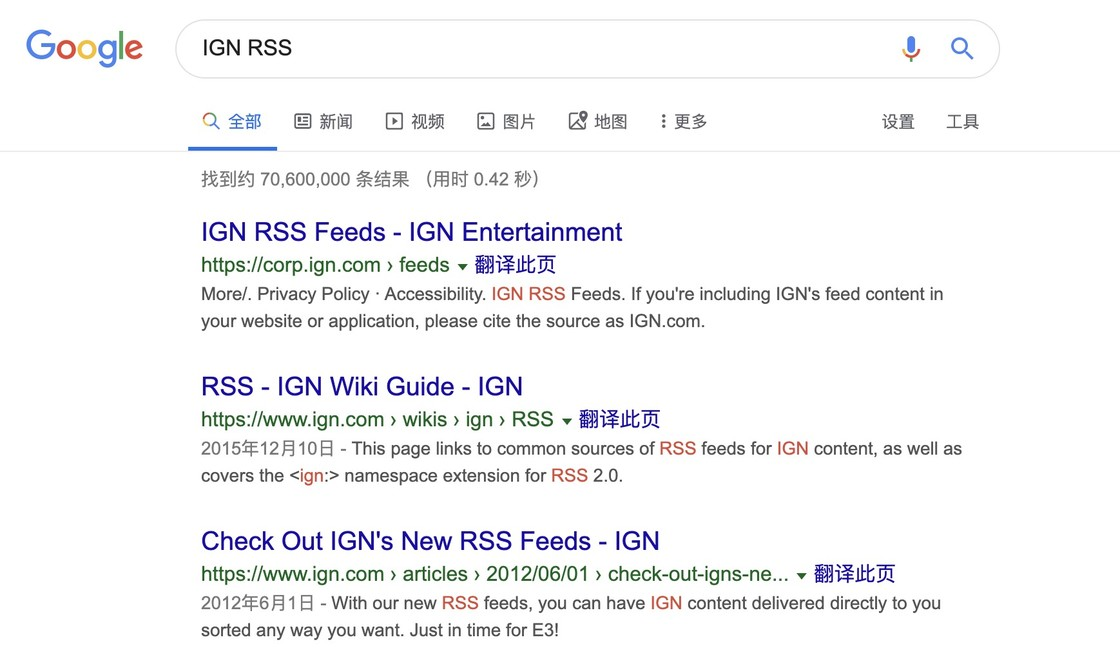Click the Google logo
The image size is (1120, 662).
84,48
